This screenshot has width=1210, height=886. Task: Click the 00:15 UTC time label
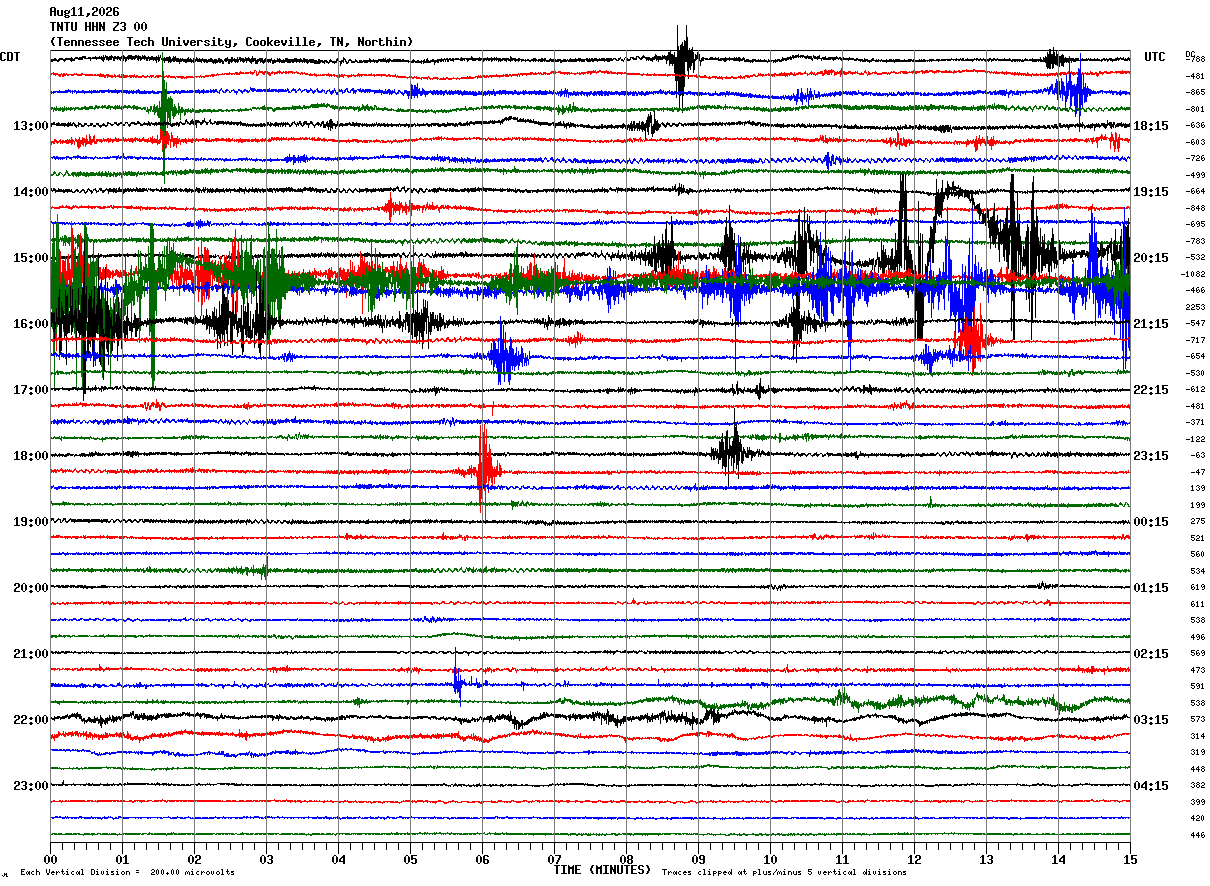[x=1151, y=522]
